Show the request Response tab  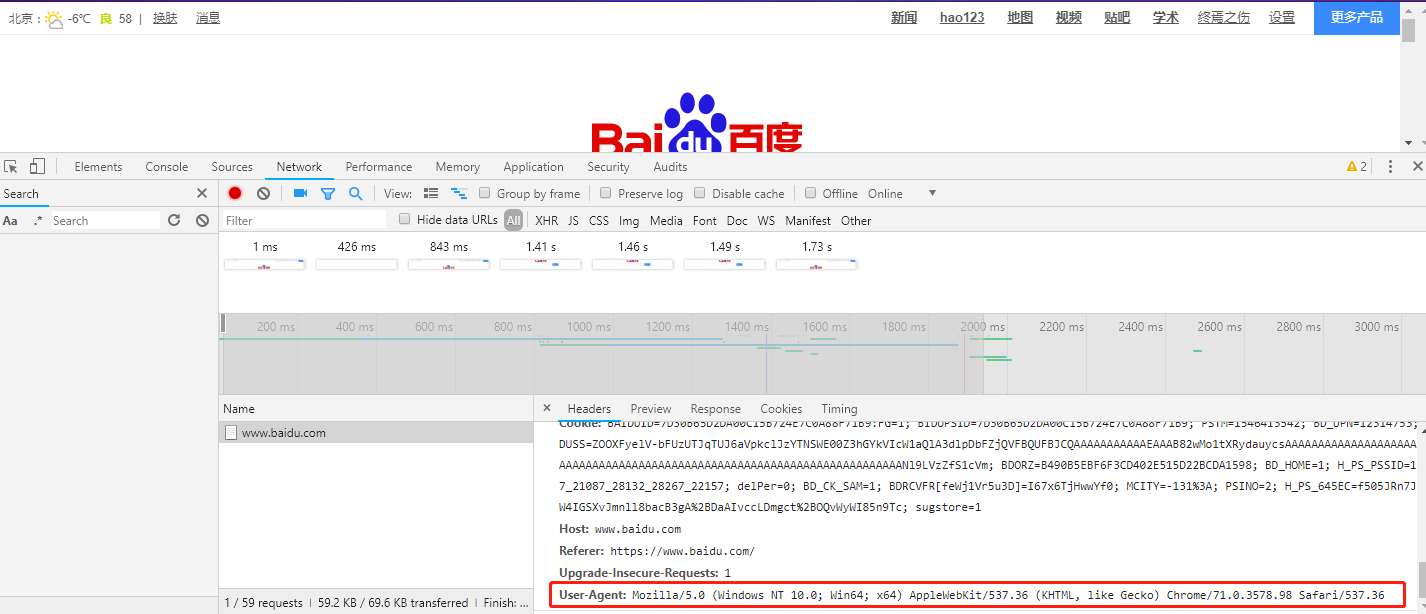[x=716, y=409]
